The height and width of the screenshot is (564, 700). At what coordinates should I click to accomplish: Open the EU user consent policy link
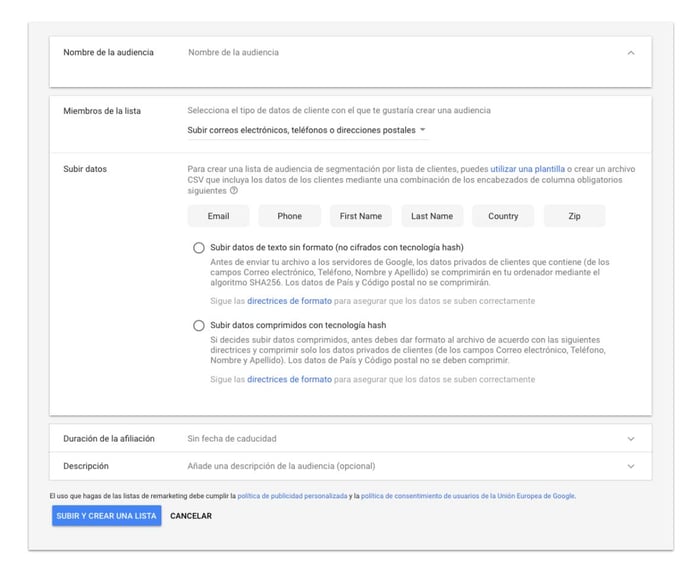(x=468, y=496)
